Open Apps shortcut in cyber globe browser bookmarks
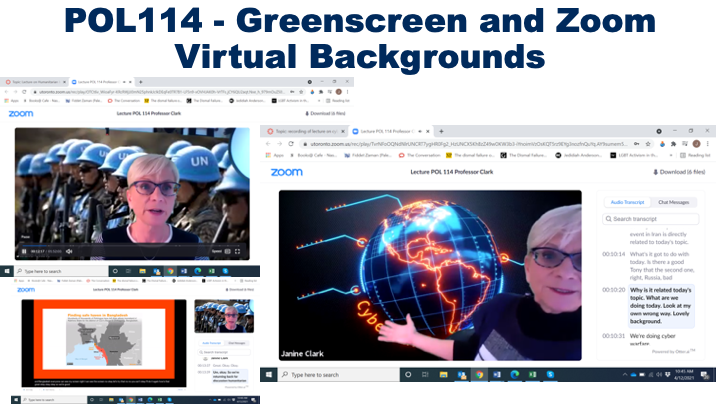The height and width of the screenshot is (405, 720). pyautogui.click(x=275, y=155)
